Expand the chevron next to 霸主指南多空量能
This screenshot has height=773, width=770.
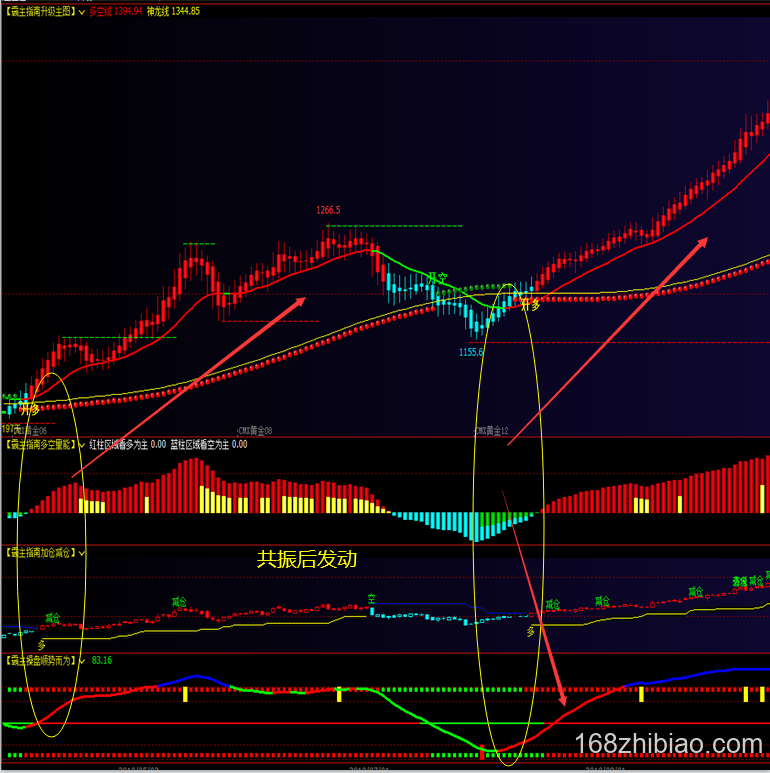pyautogui.click(x=82, y=444)
